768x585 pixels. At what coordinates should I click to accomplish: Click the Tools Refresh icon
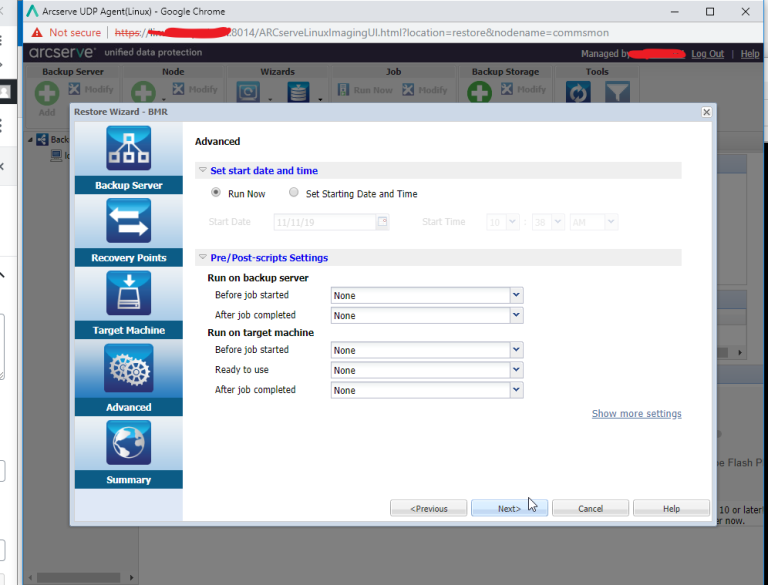click(578, 92)
